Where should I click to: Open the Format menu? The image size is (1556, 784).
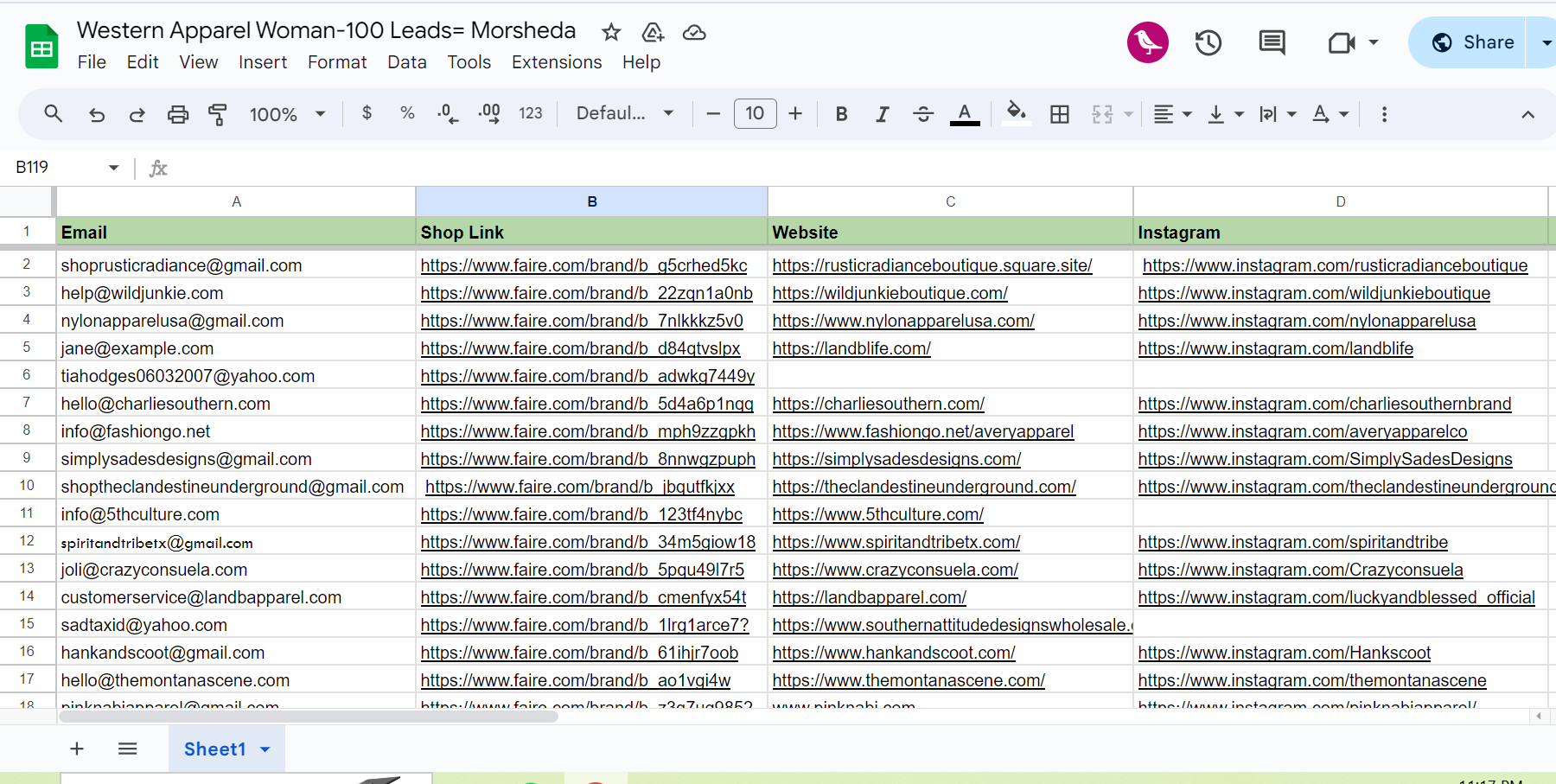click(337, 62)
